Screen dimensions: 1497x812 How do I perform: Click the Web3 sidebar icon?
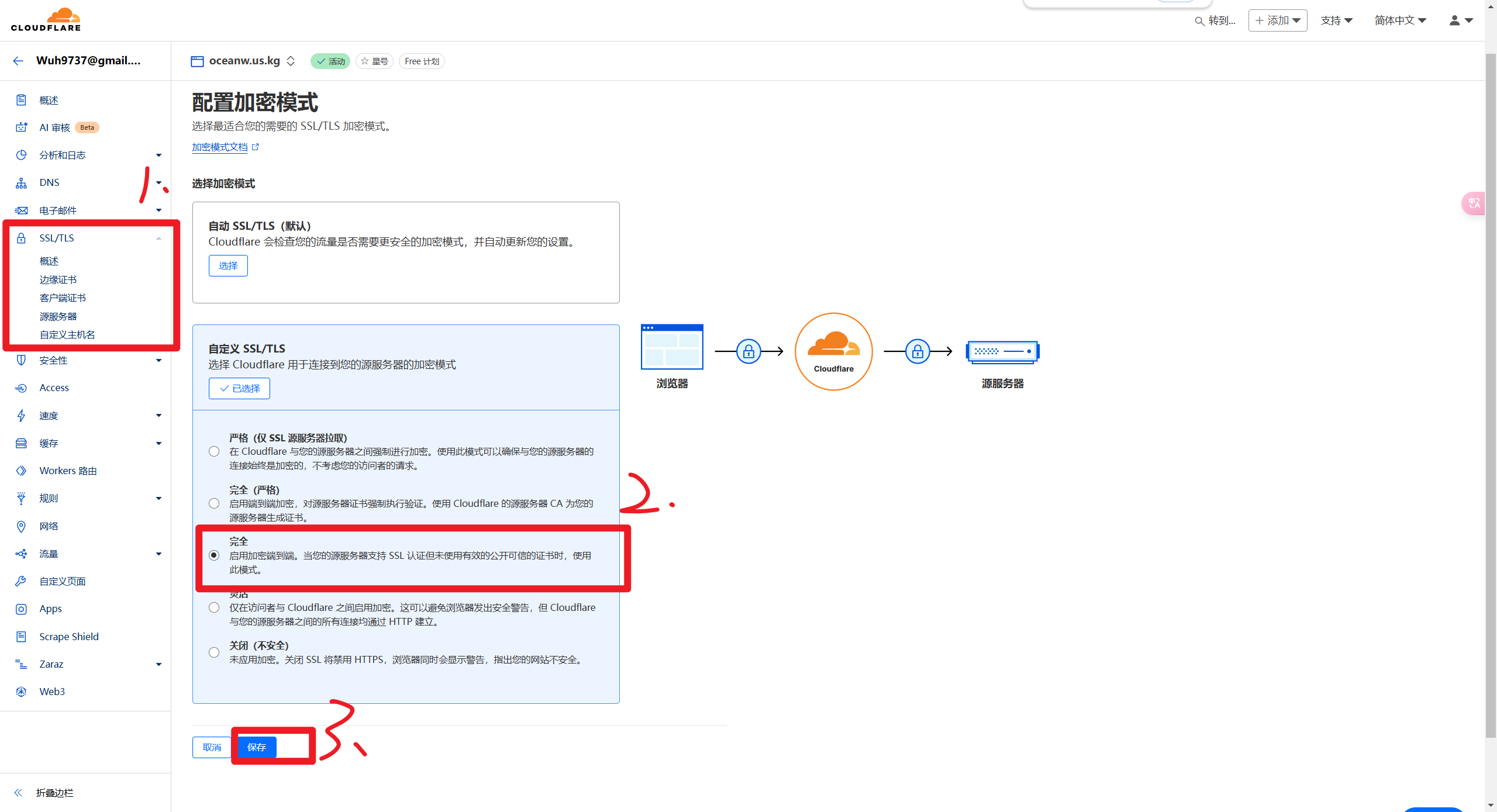[21, 692]
